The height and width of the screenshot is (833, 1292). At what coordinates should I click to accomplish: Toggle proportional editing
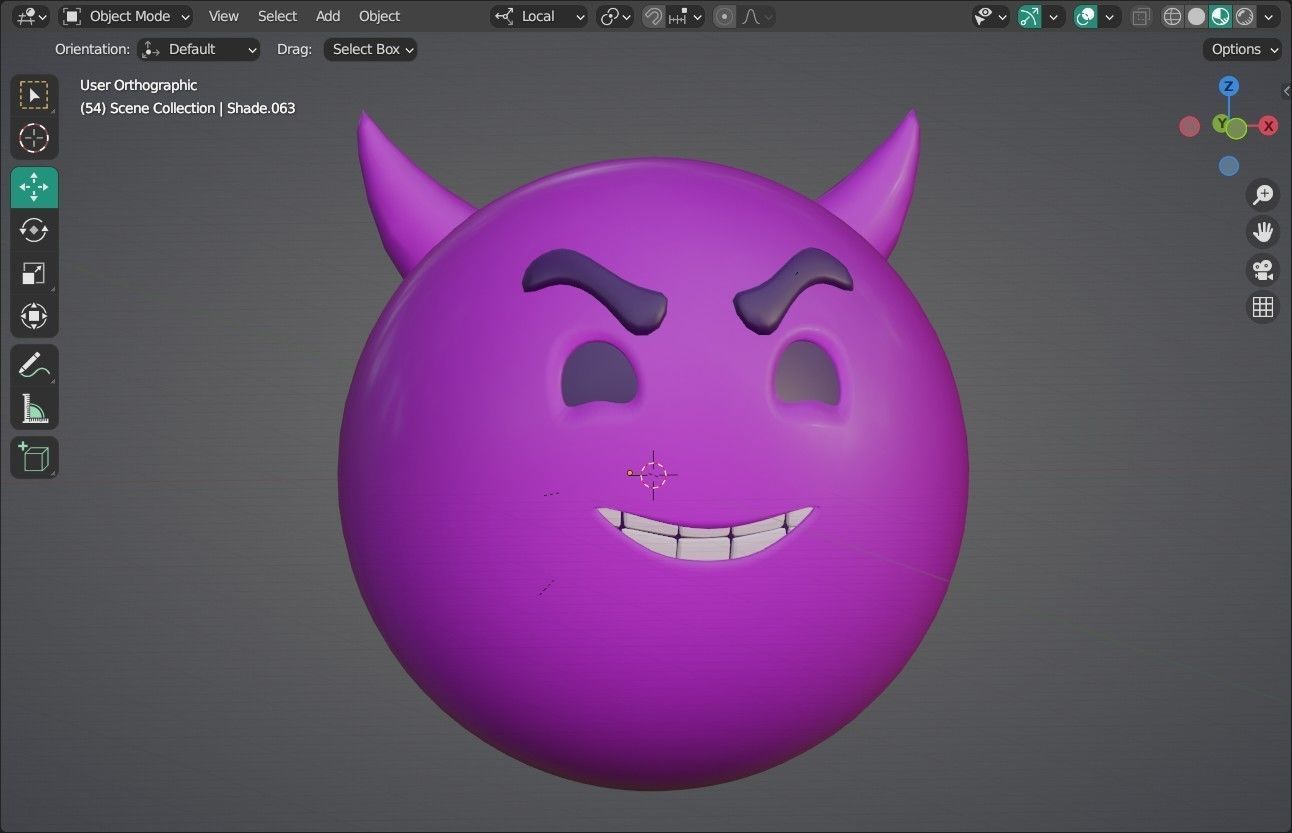coord(725,16)
